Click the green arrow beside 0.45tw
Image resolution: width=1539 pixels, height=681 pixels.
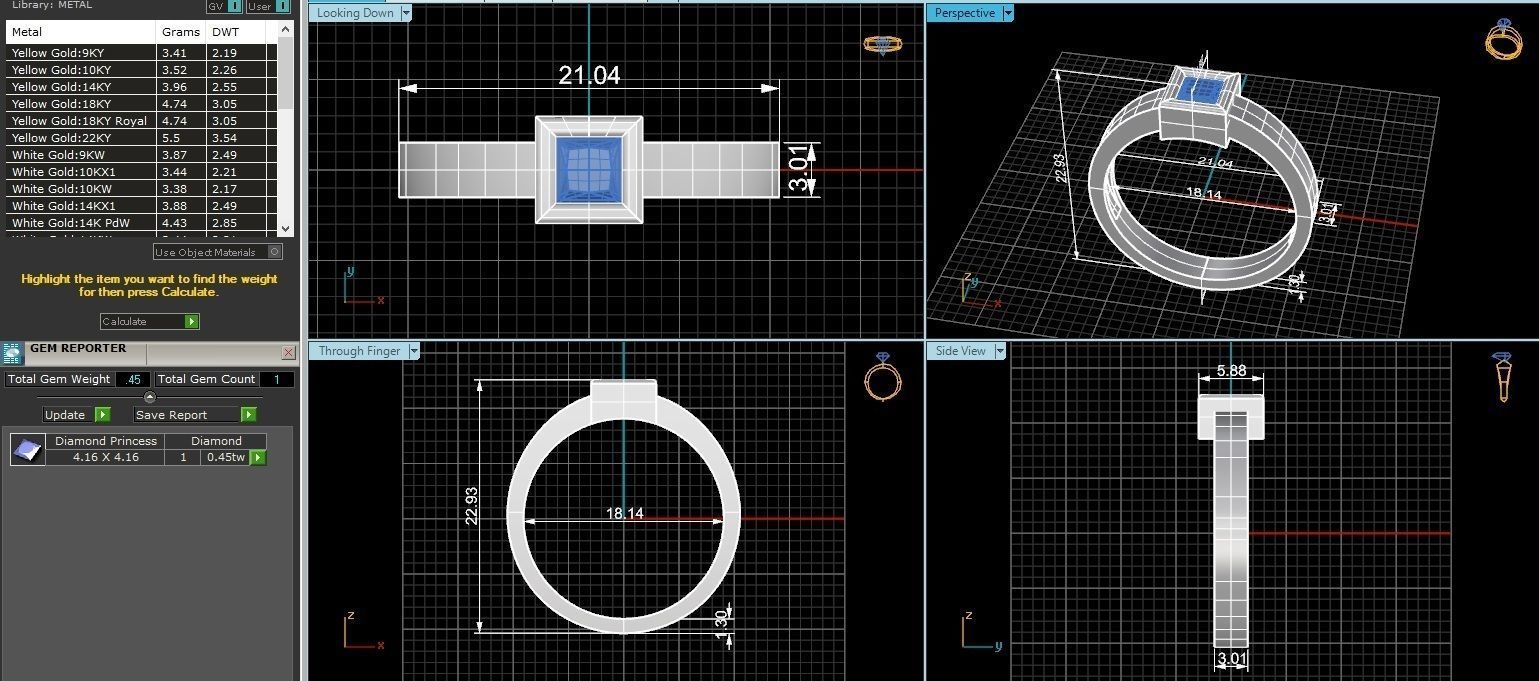257,457
